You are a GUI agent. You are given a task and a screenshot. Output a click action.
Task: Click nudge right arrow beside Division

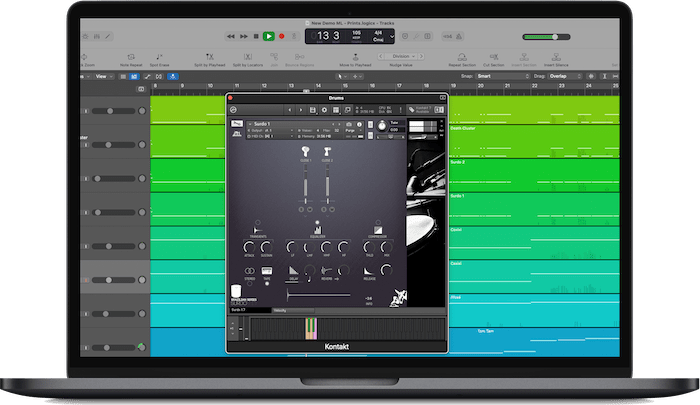coord(421,56)
